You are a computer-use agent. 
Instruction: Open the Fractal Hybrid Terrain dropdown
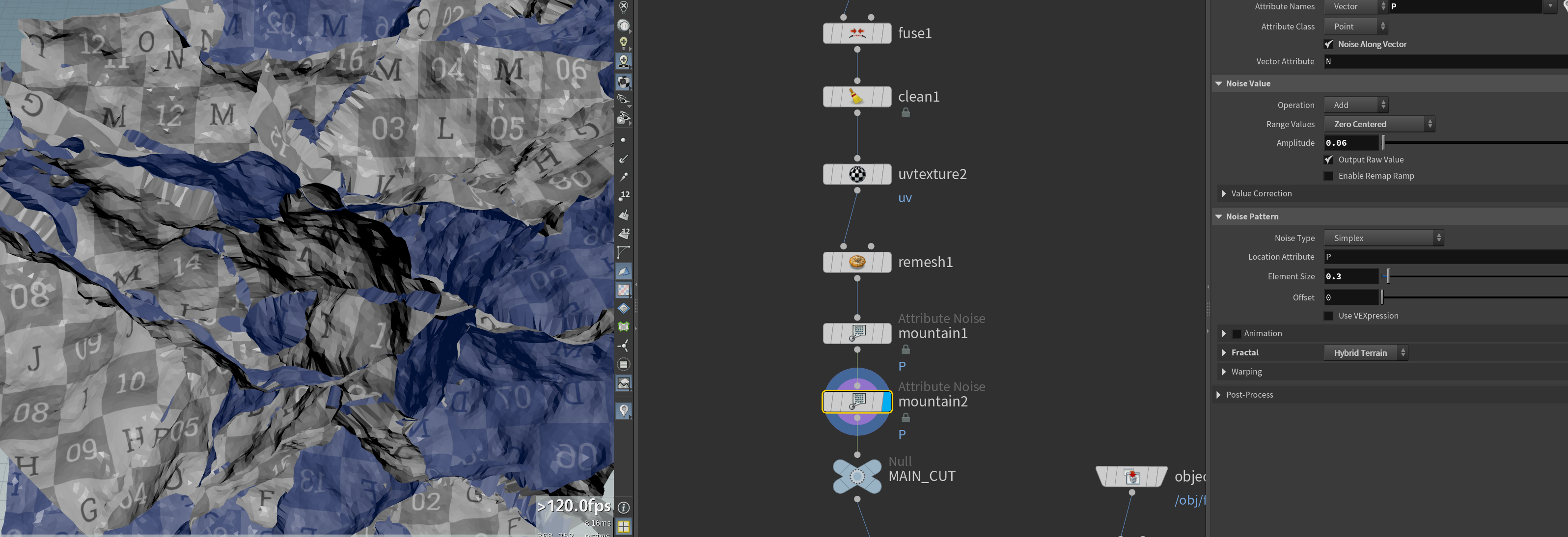[1366, 353]
